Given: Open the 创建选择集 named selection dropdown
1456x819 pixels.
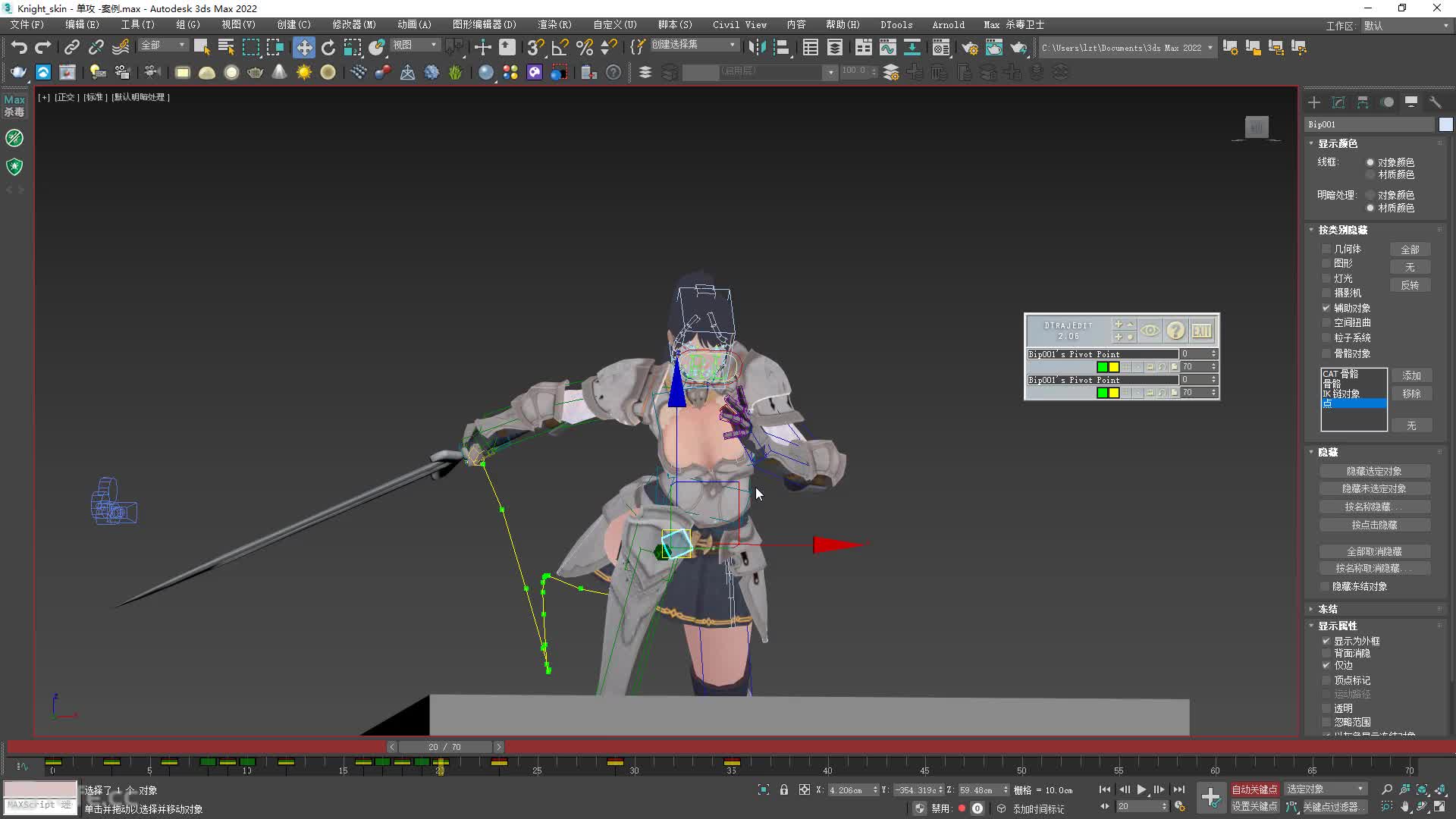Looking at the screenshot, I should (x=694, y=45).
